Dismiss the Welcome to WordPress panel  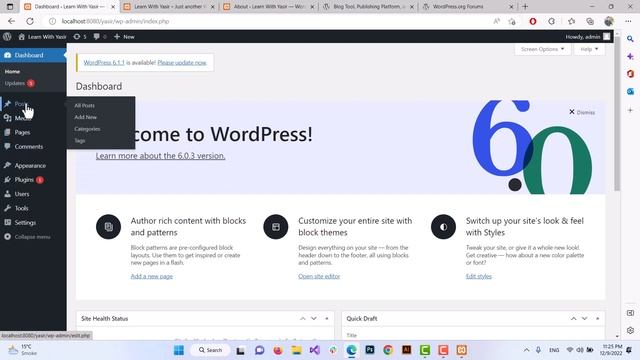coord(582,112)
